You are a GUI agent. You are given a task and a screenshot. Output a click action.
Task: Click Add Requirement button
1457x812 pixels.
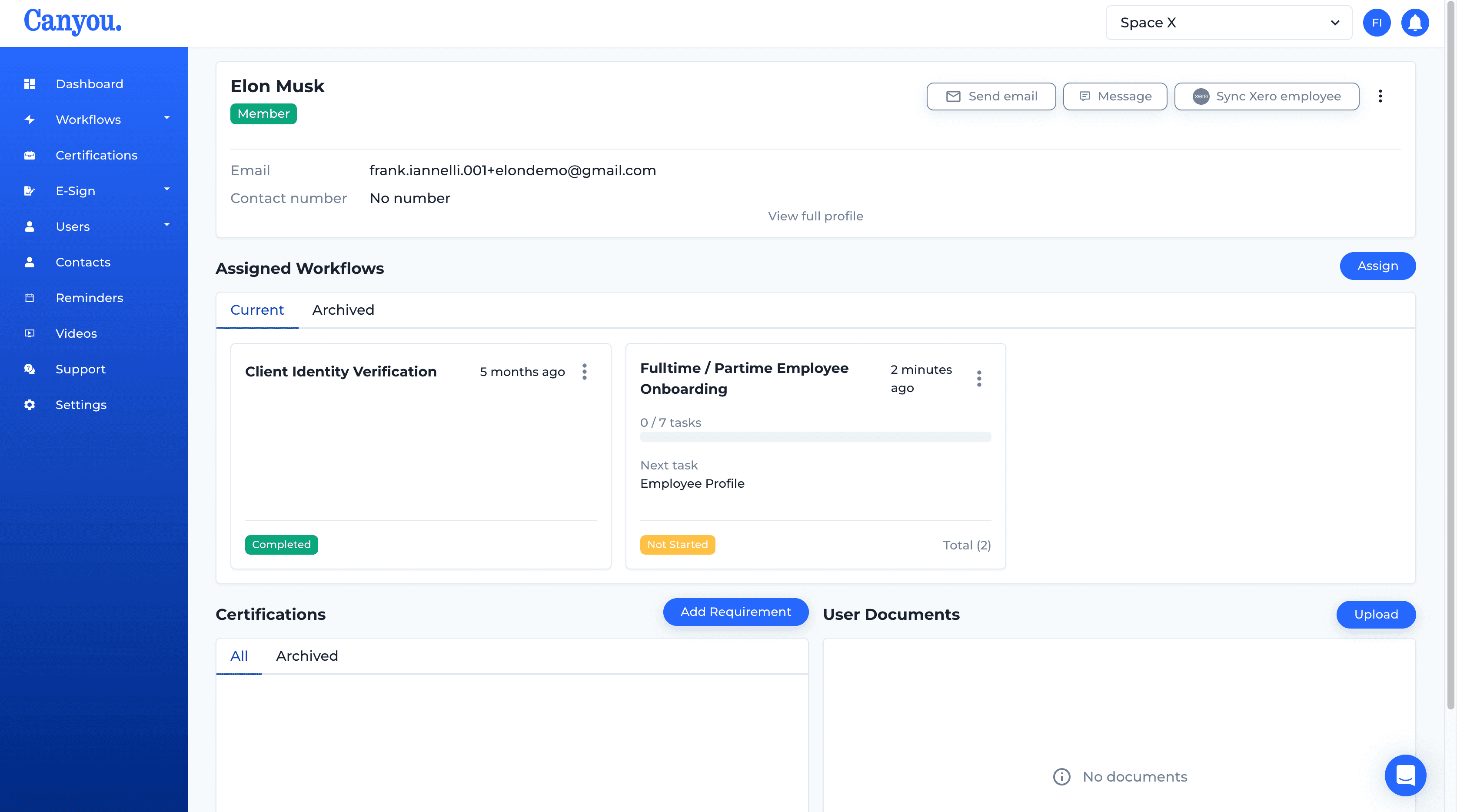click(x=735, y=612)
